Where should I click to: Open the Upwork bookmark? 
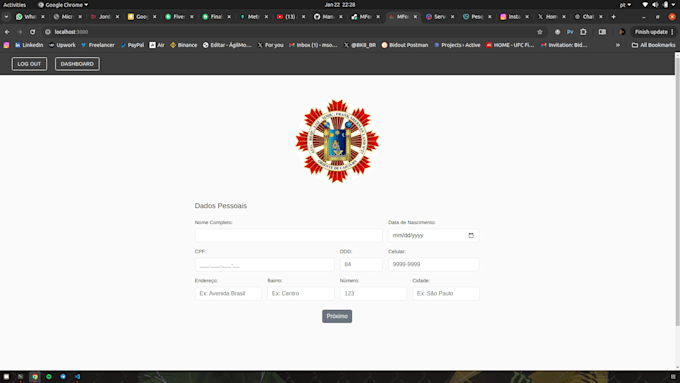(62, 45)
